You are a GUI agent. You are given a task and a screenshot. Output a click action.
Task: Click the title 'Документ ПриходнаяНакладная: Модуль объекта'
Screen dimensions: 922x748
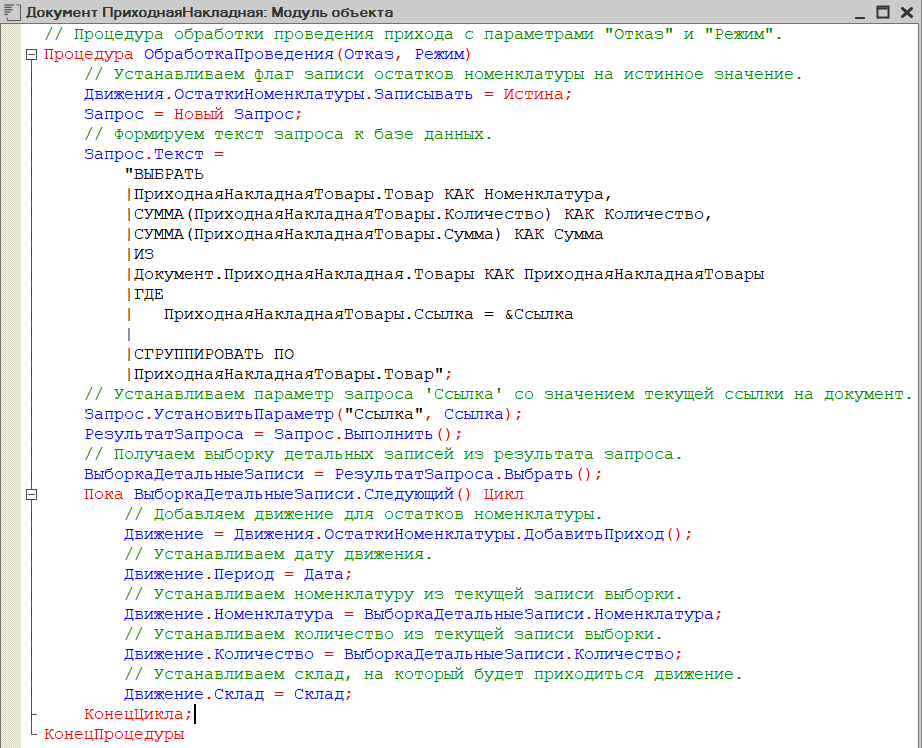[x=209, y=12]
